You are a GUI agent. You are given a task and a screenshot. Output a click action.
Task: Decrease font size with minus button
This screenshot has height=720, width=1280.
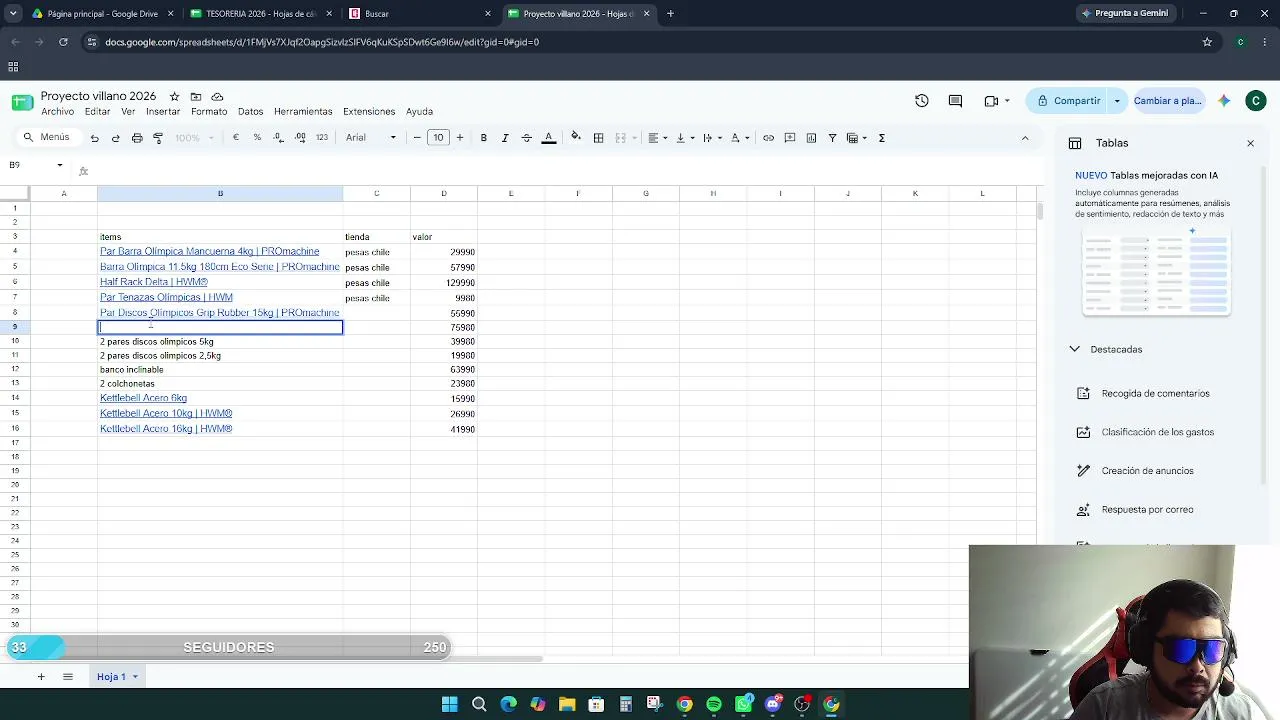click(417, 138)
